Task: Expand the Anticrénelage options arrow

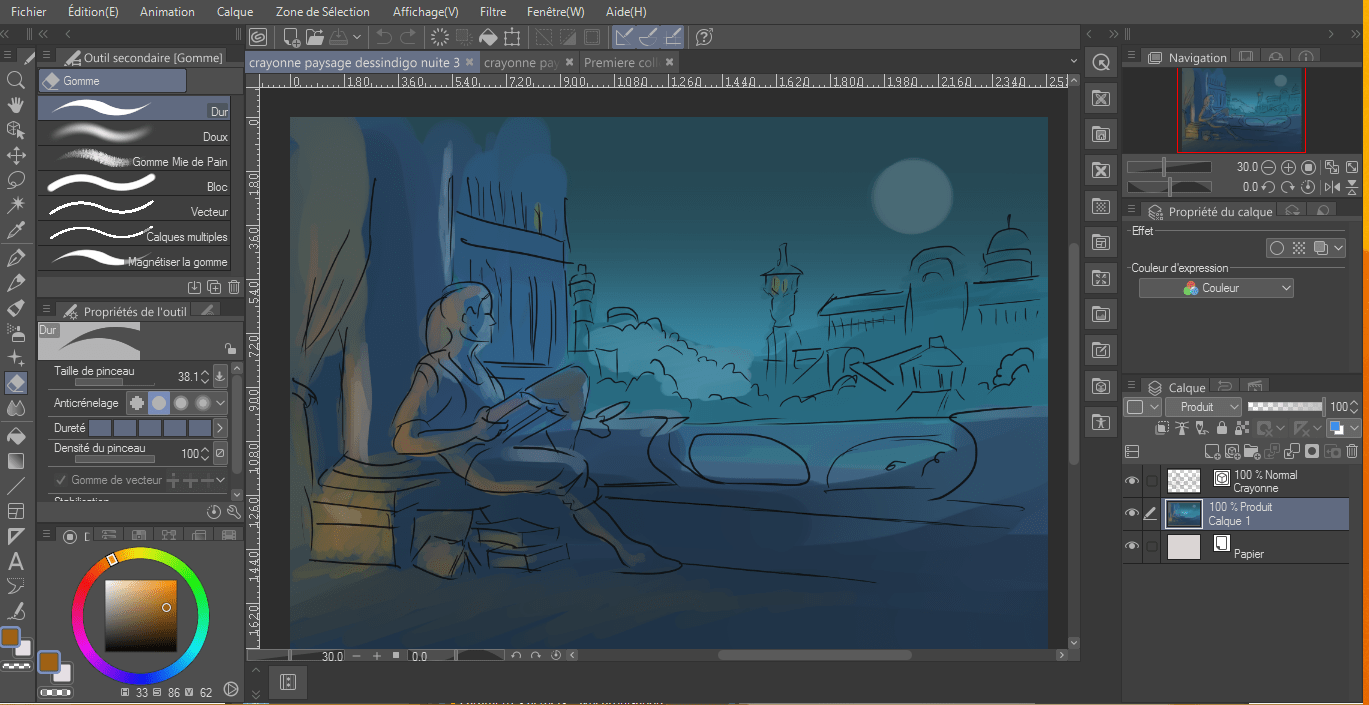Action: (221, 403)
